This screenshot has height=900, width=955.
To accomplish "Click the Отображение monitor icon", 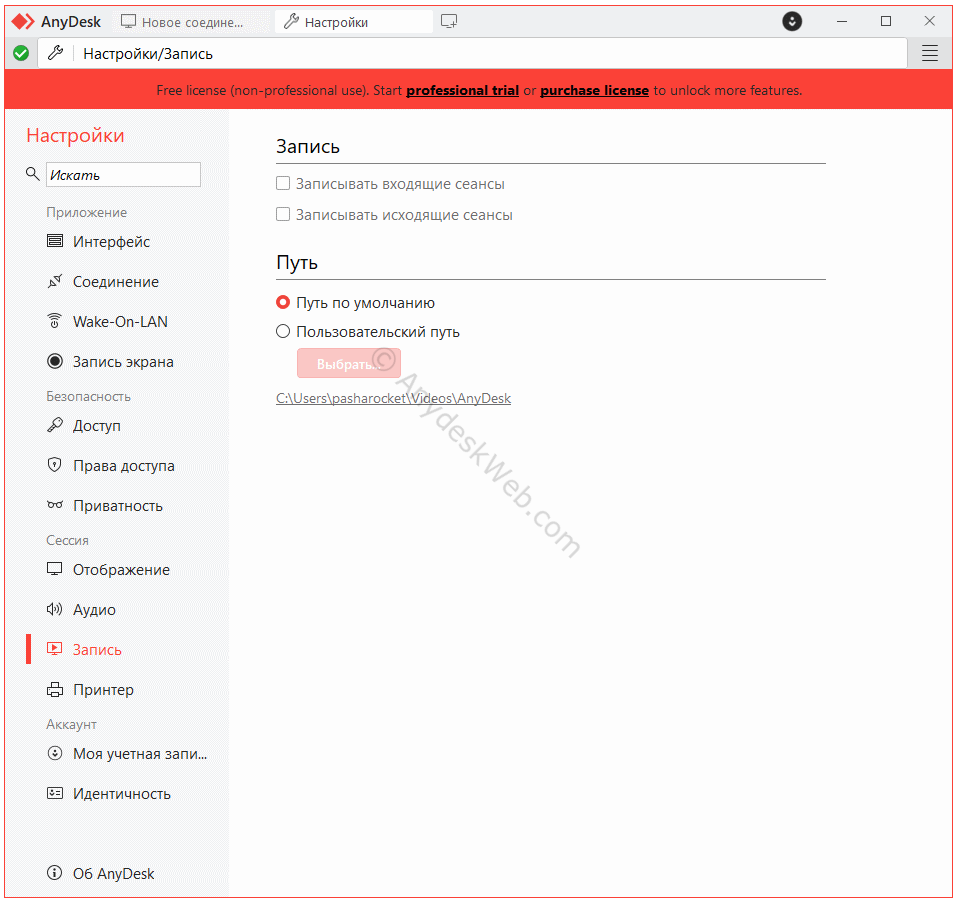I will [x=55, y=569].
